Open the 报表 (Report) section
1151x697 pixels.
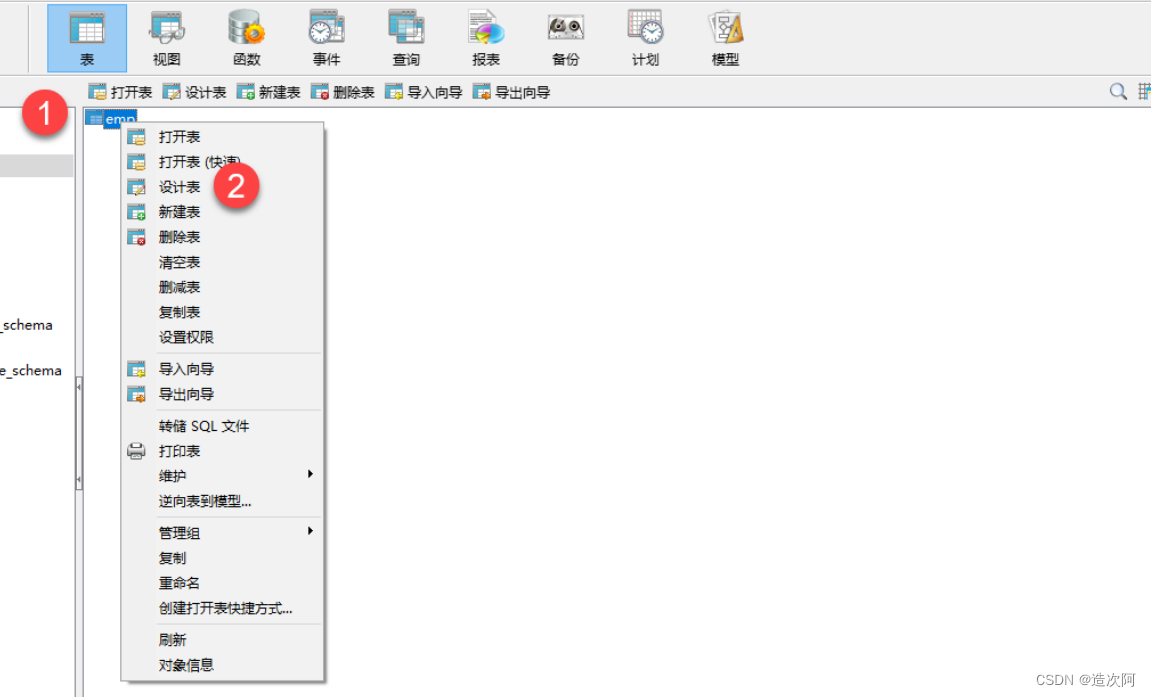click(x=486, y=38)
